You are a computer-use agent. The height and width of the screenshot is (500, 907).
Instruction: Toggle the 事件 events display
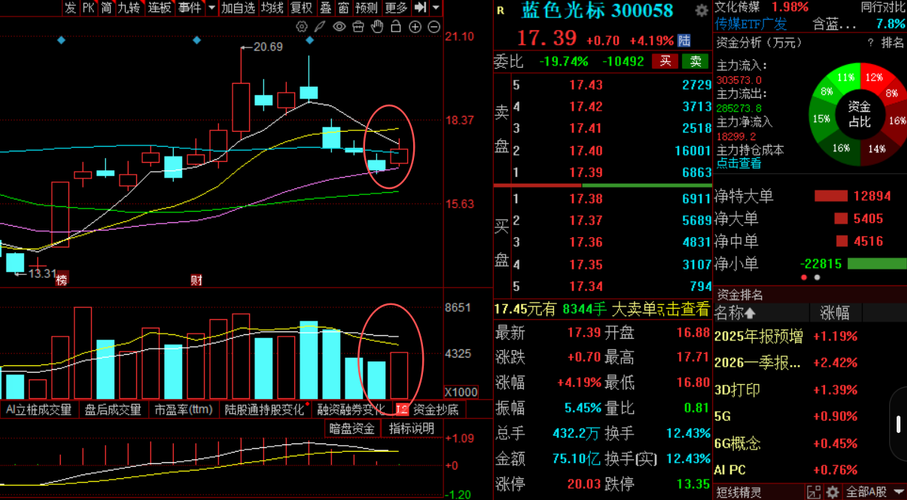click(190, 8)
